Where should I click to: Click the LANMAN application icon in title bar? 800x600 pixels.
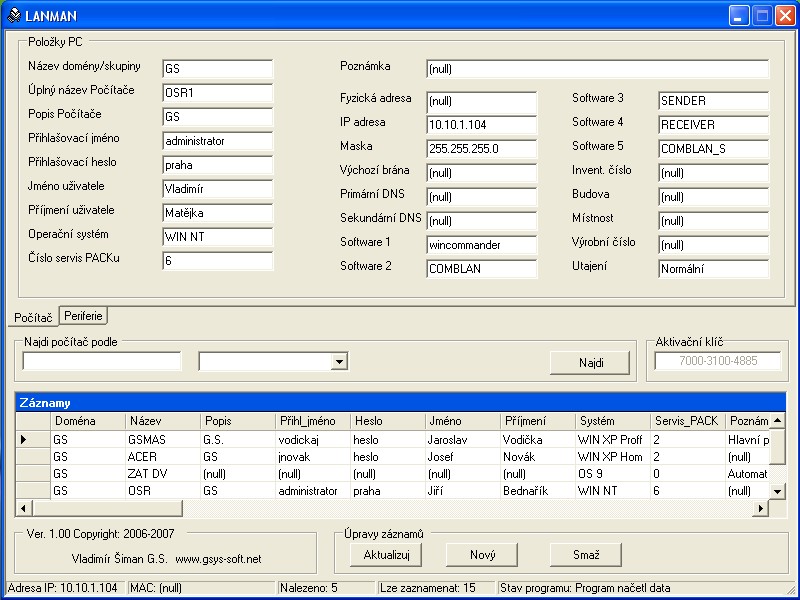click(12, 16)
